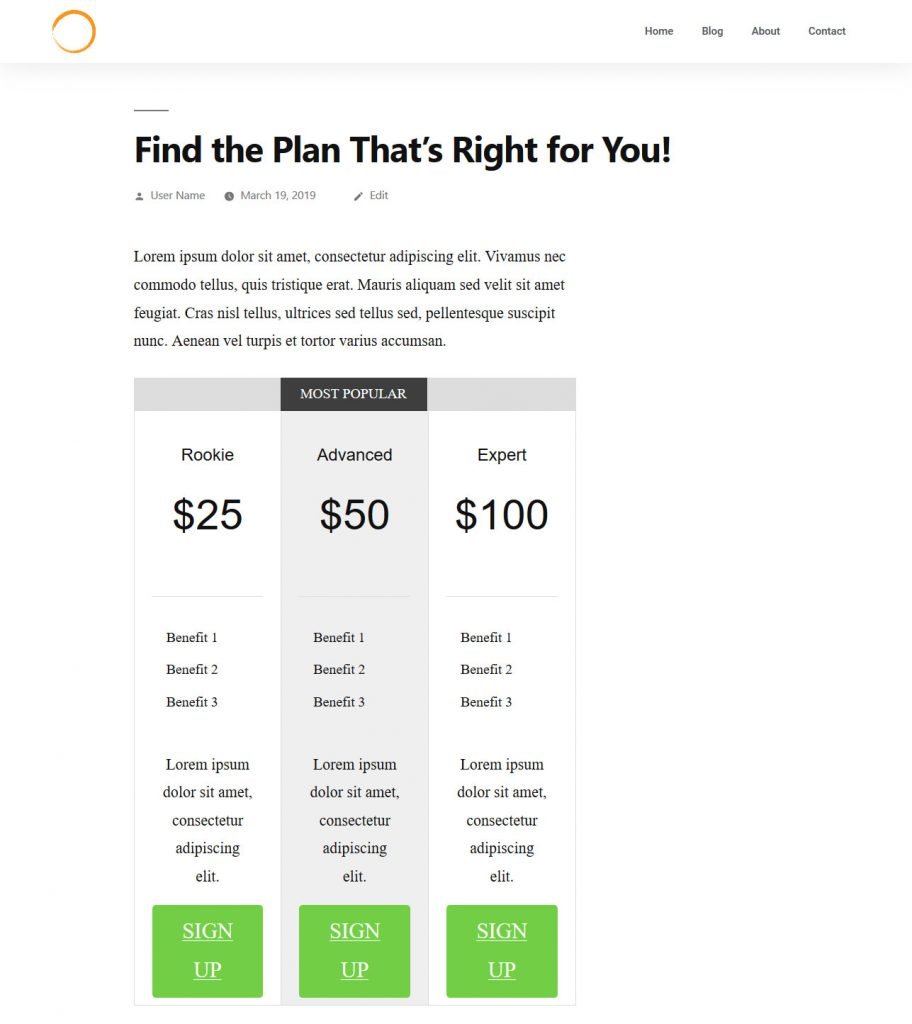Click the orange circle site logo
This screenshot has height=1024, width=912.
(x=73, y=31)
